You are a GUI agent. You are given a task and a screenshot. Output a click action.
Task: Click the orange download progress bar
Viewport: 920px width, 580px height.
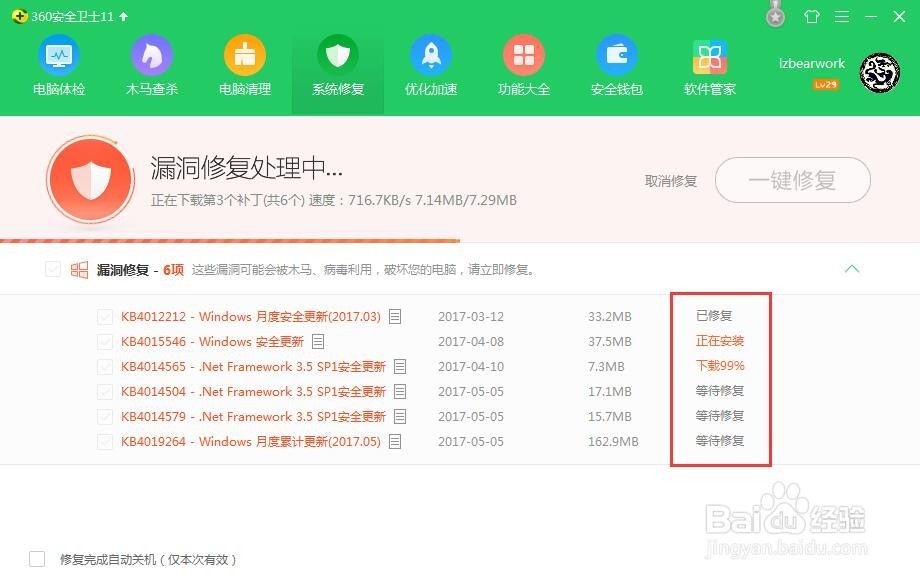[230, 240]
